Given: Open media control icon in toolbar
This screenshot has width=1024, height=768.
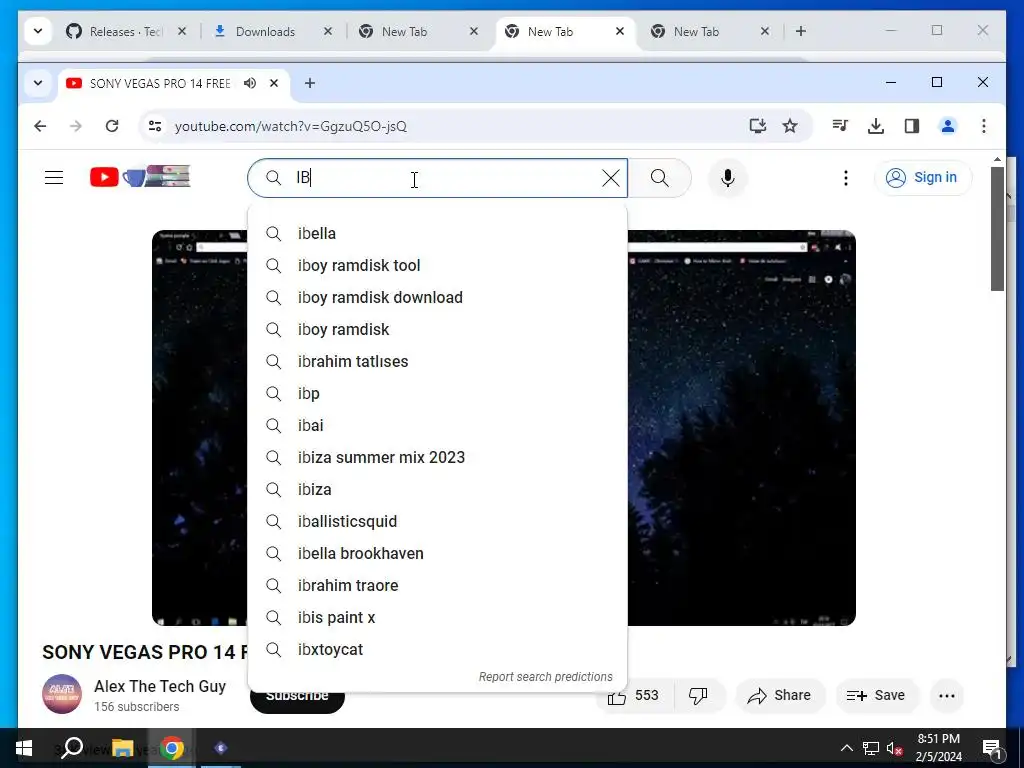Looking at the screenshot, I should [840, 126].
